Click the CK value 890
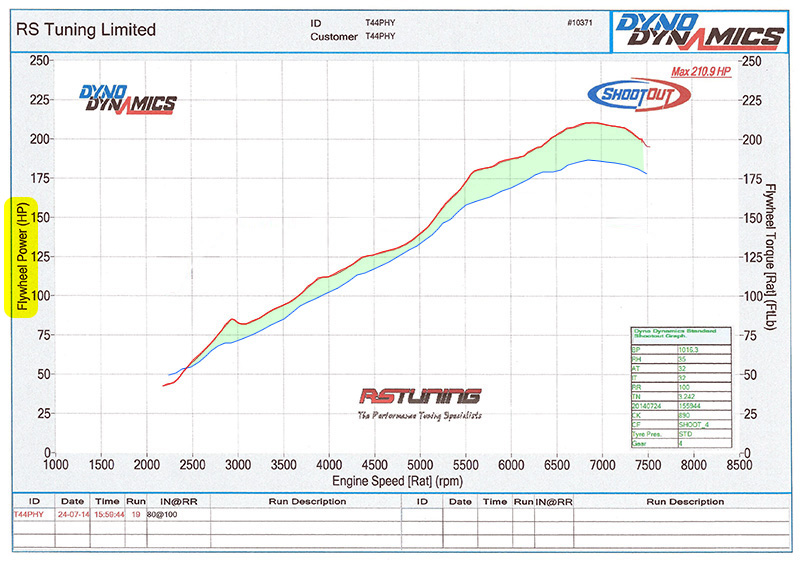The image size is (800, 561). pyautogui.click(x=684, y=415)
